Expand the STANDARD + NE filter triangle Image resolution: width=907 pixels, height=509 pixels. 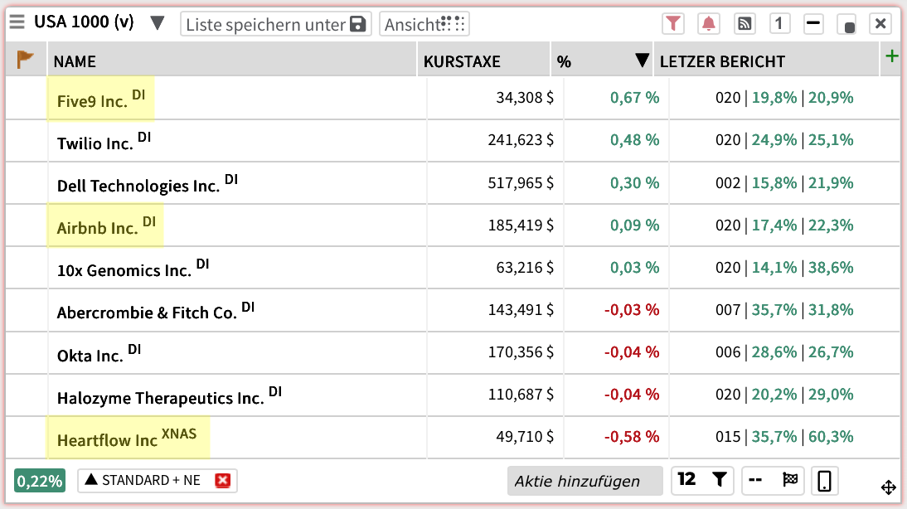pos(91,480)
